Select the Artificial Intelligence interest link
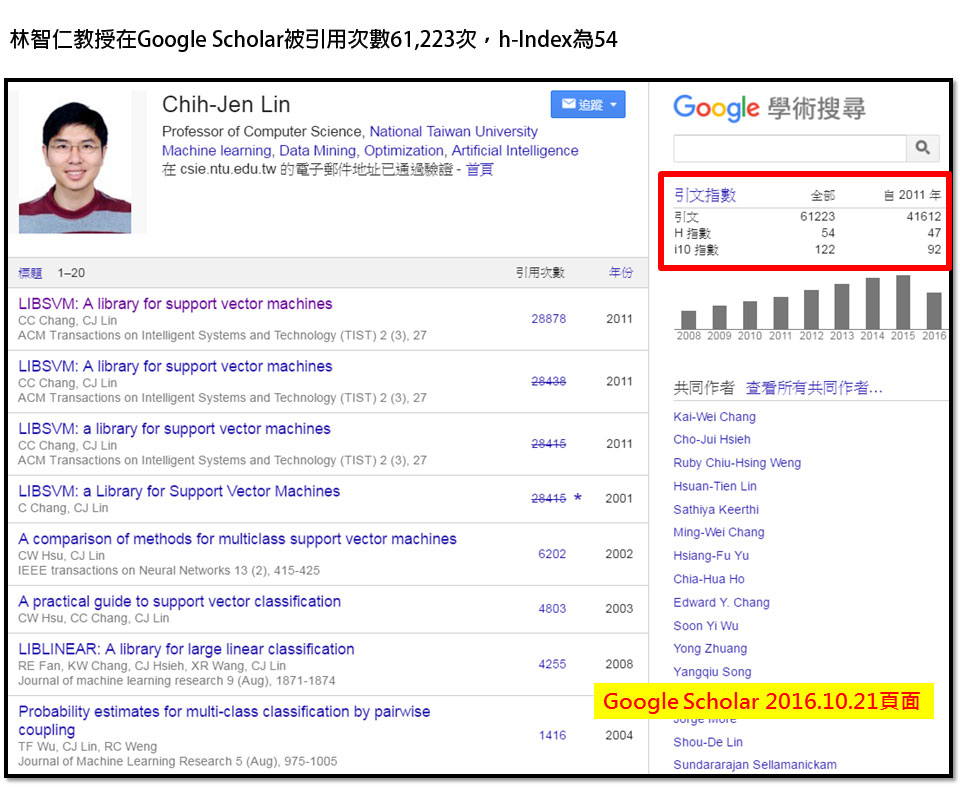 point(515,151)
